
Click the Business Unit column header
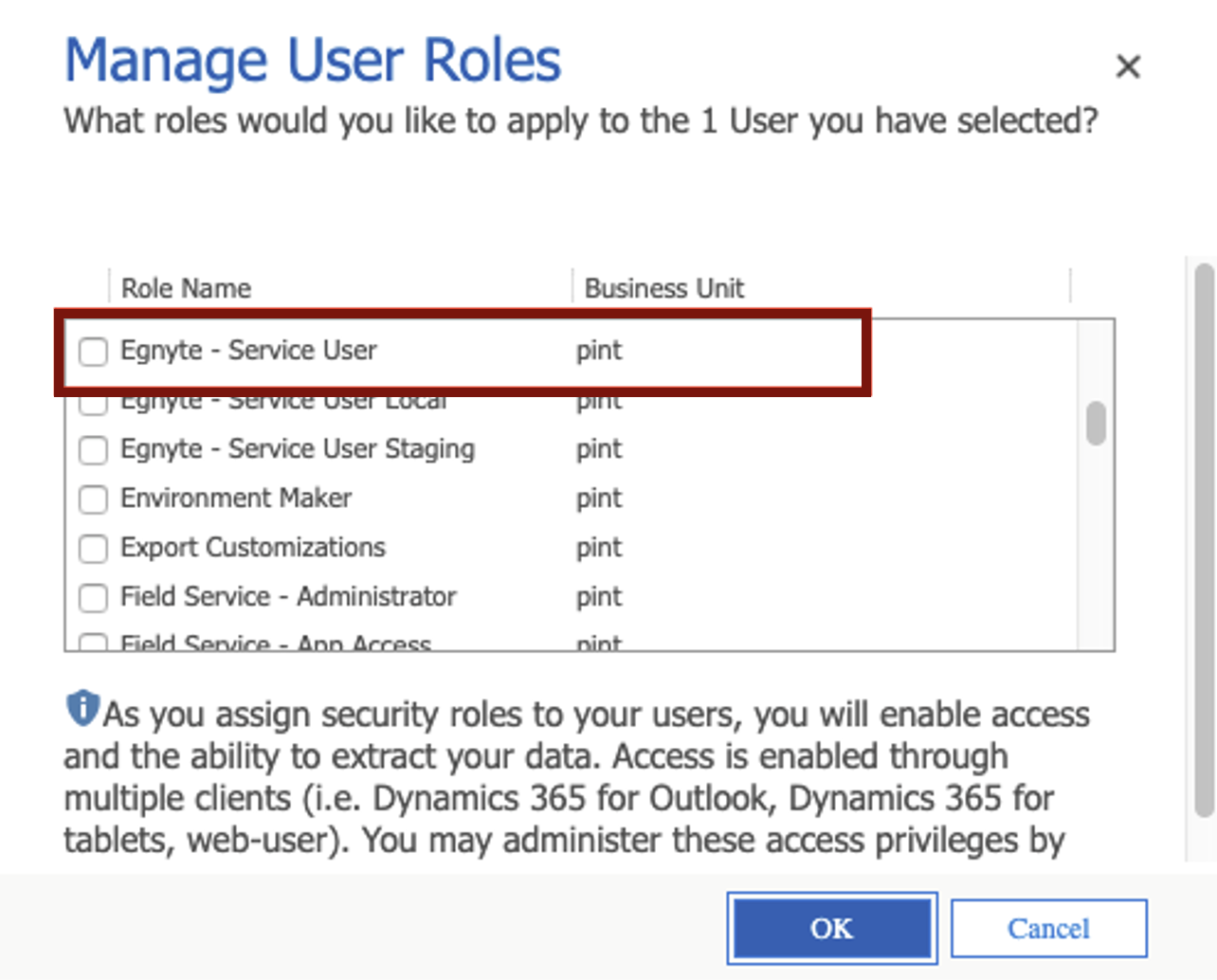point(664,288)
